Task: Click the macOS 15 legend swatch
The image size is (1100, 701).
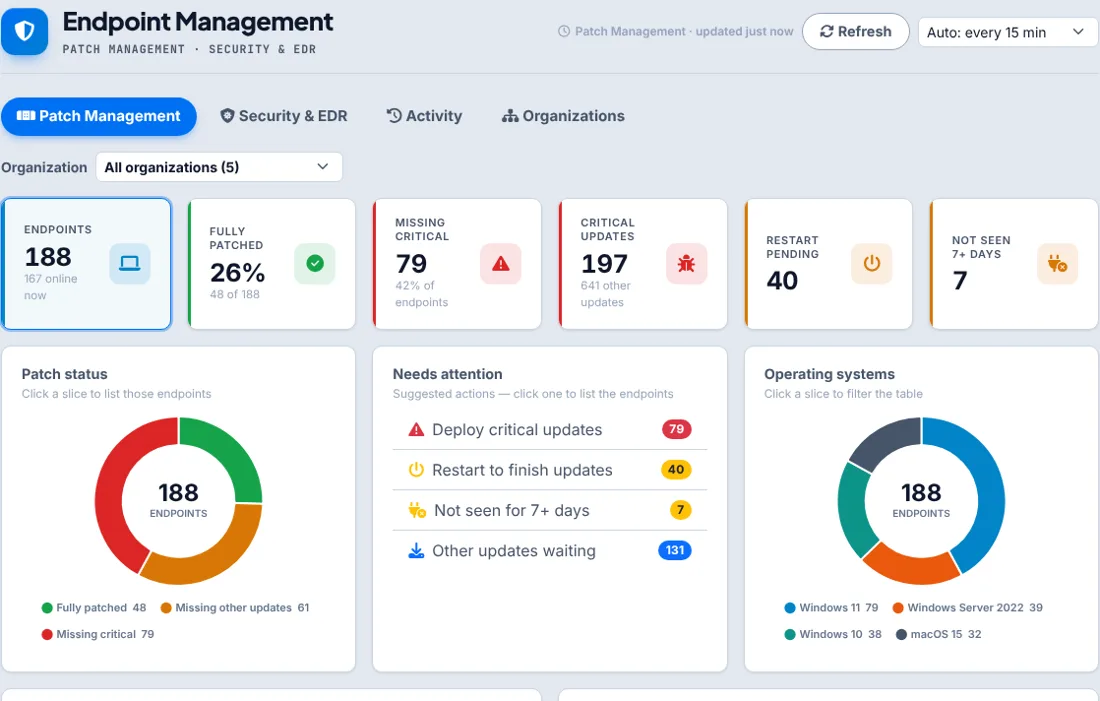Action: click(901, 634)
